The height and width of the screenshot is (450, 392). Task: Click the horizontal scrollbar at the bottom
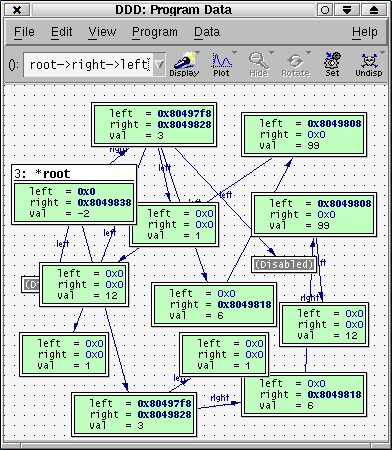[x=196, y=446]
